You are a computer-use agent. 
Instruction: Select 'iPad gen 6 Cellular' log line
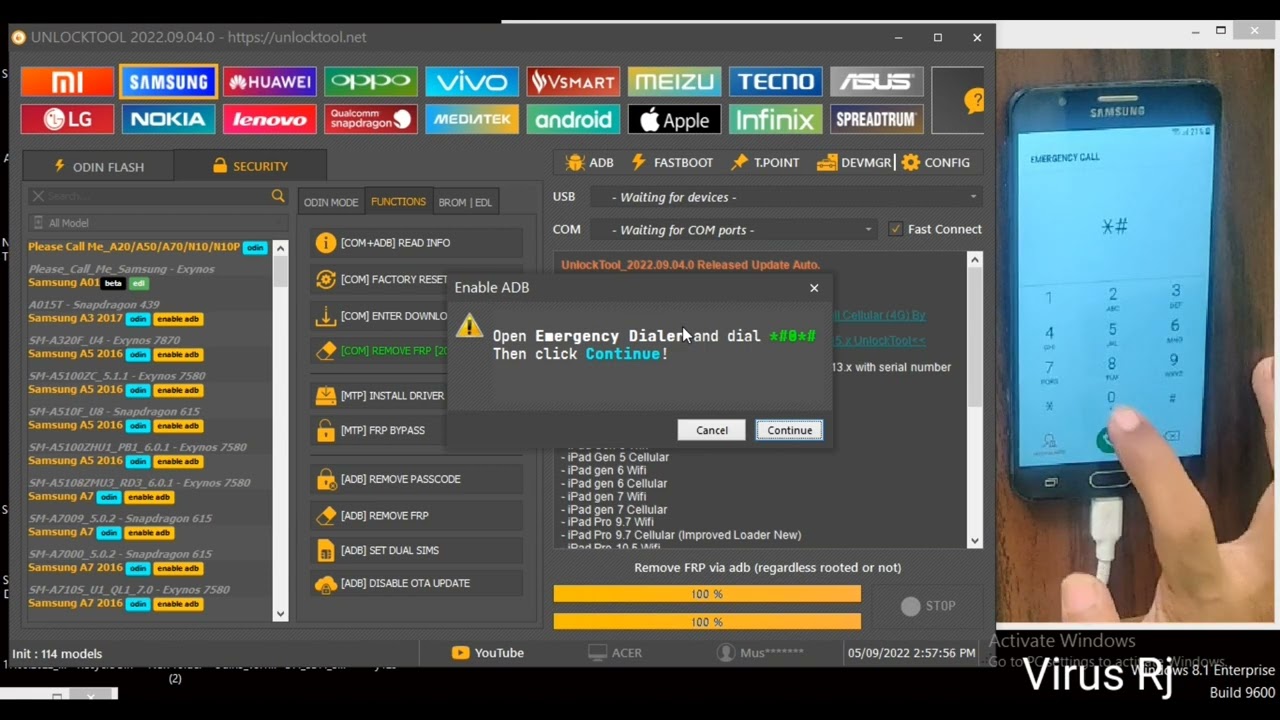point(614,483)
